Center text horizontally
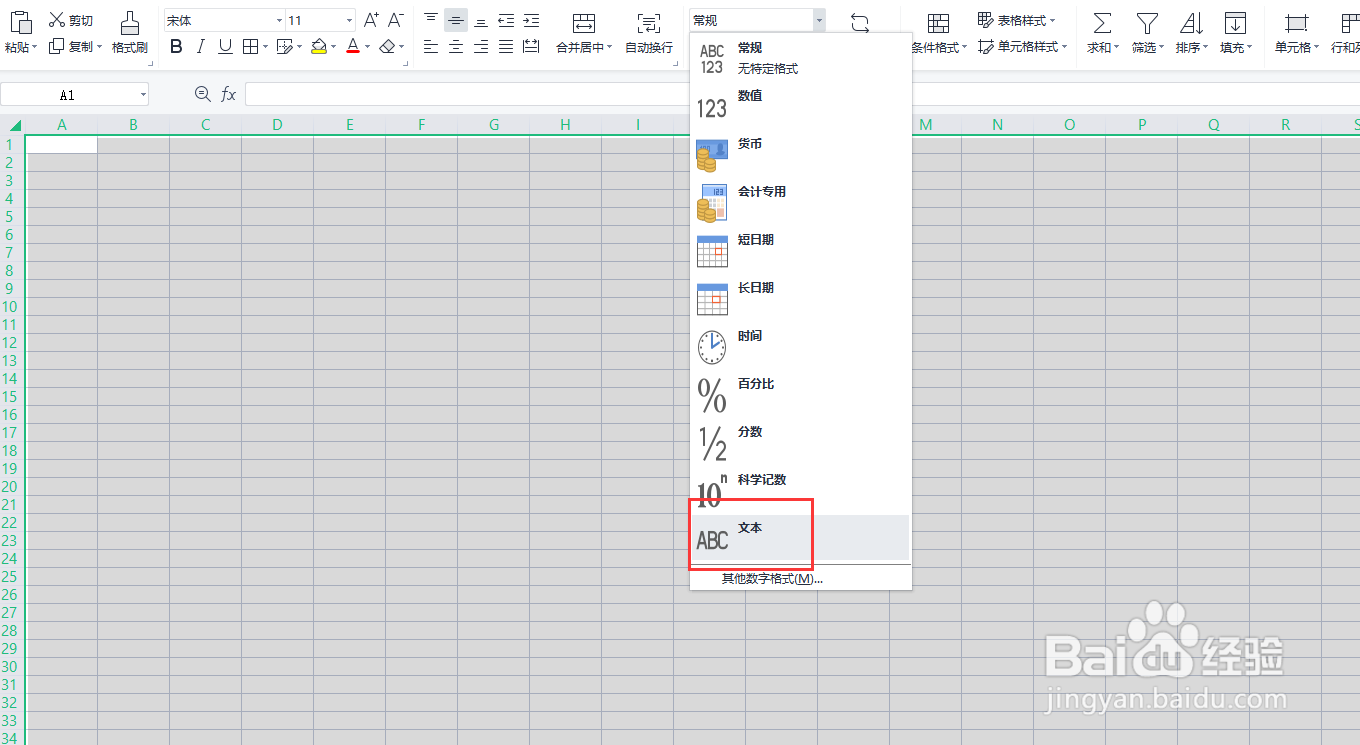This screenshot has width=1360, height=745. coord(456,46)
